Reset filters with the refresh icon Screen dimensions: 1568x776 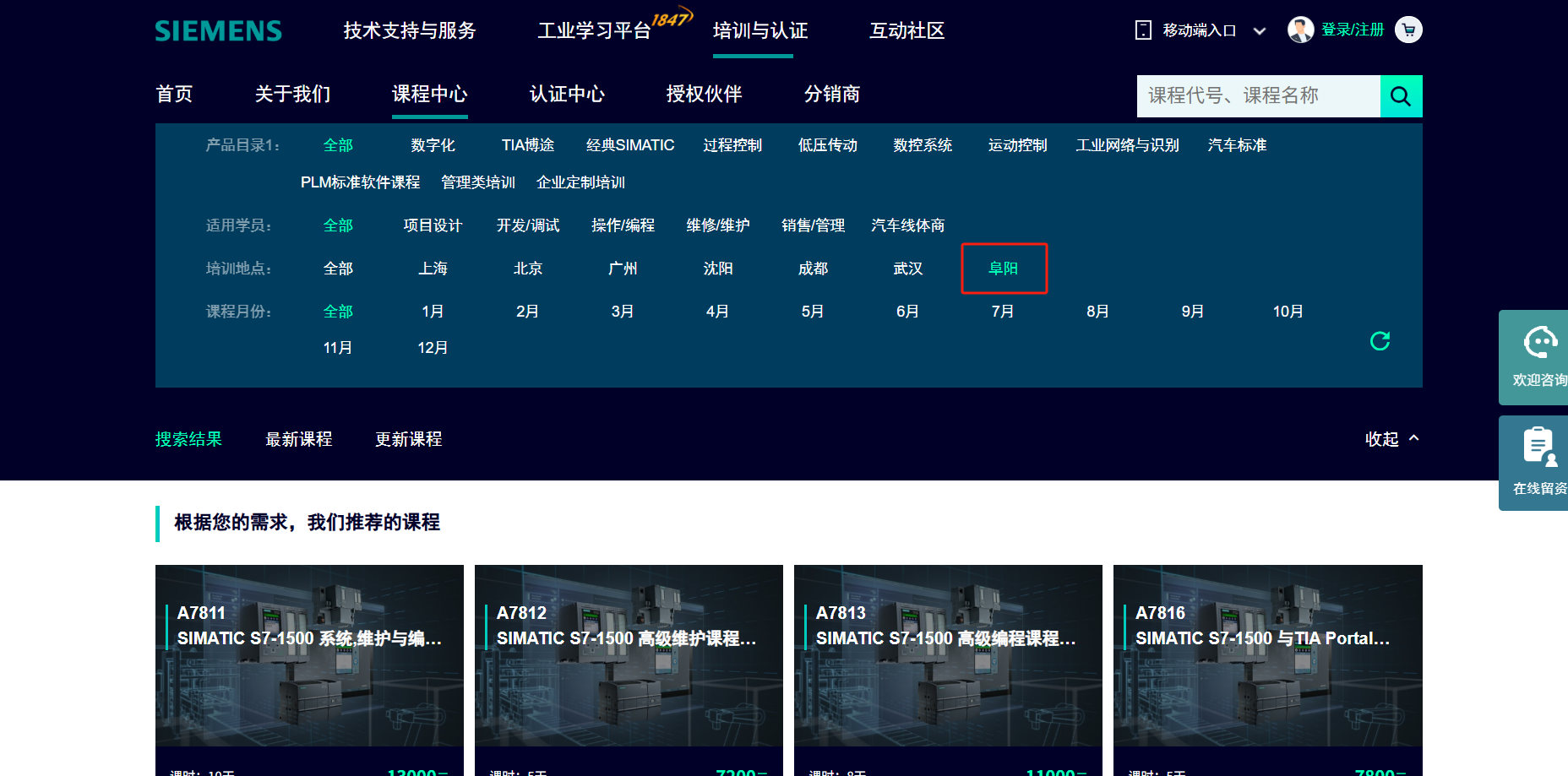(1380, 341)
